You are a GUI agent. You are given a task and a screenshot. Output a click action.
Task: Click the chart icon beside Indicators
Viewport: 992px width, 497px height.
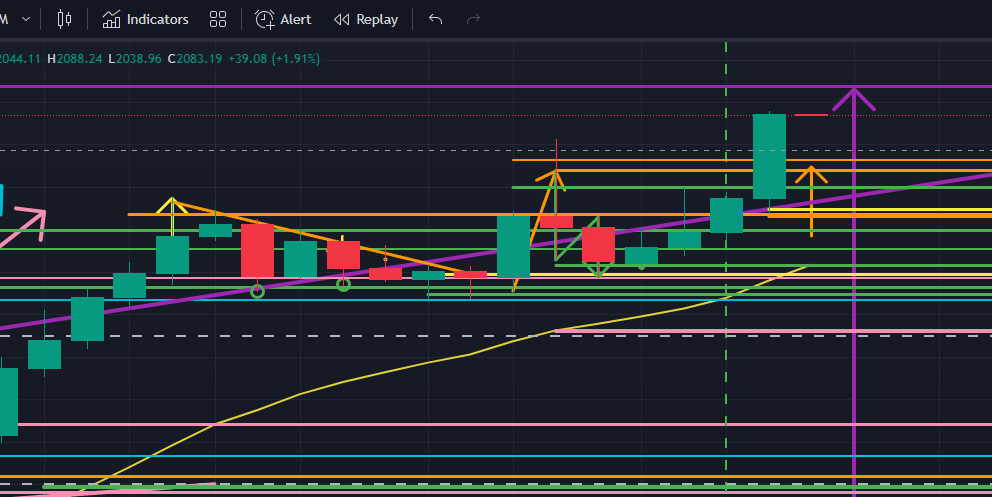(112, 19)
